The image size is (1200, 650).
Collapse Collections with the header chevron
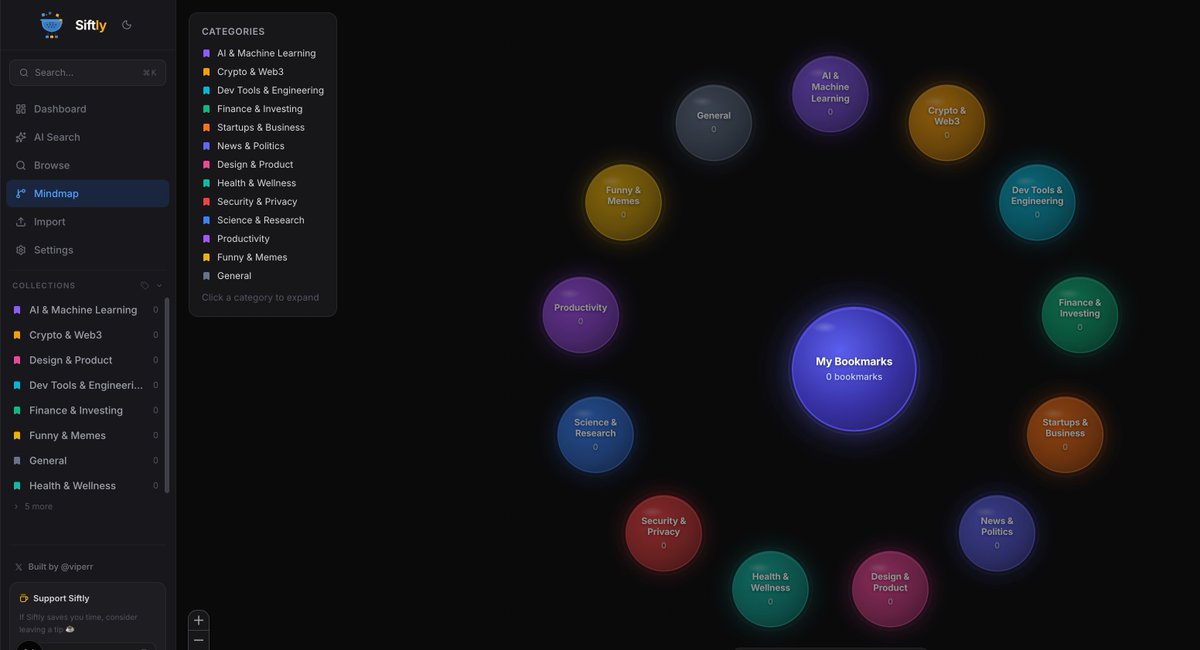(x=159, y=285)
